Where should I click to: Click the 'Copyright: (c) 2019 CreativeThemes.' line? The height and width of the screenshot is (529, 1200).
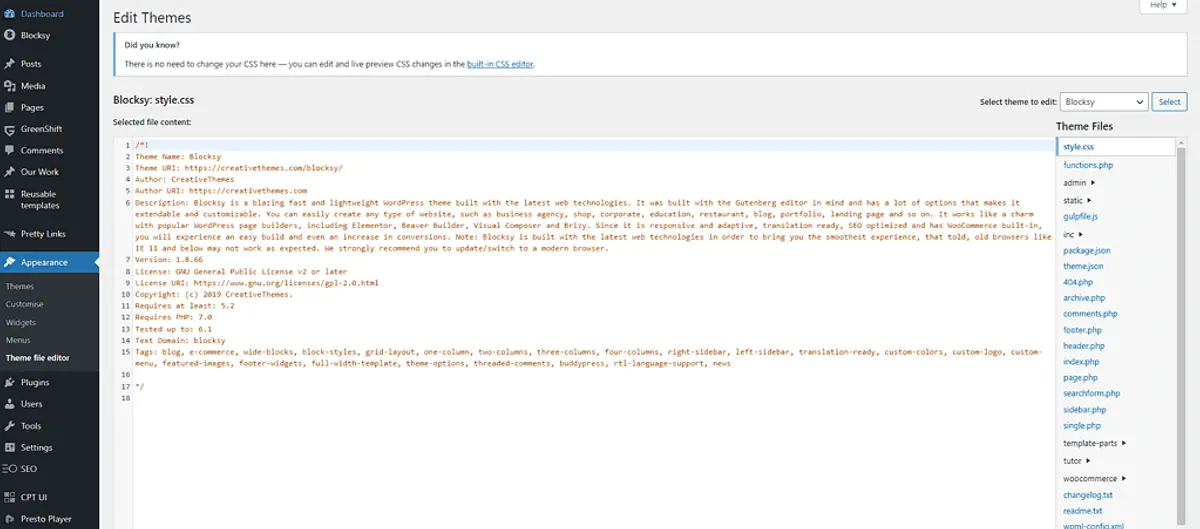coord(214,294)
